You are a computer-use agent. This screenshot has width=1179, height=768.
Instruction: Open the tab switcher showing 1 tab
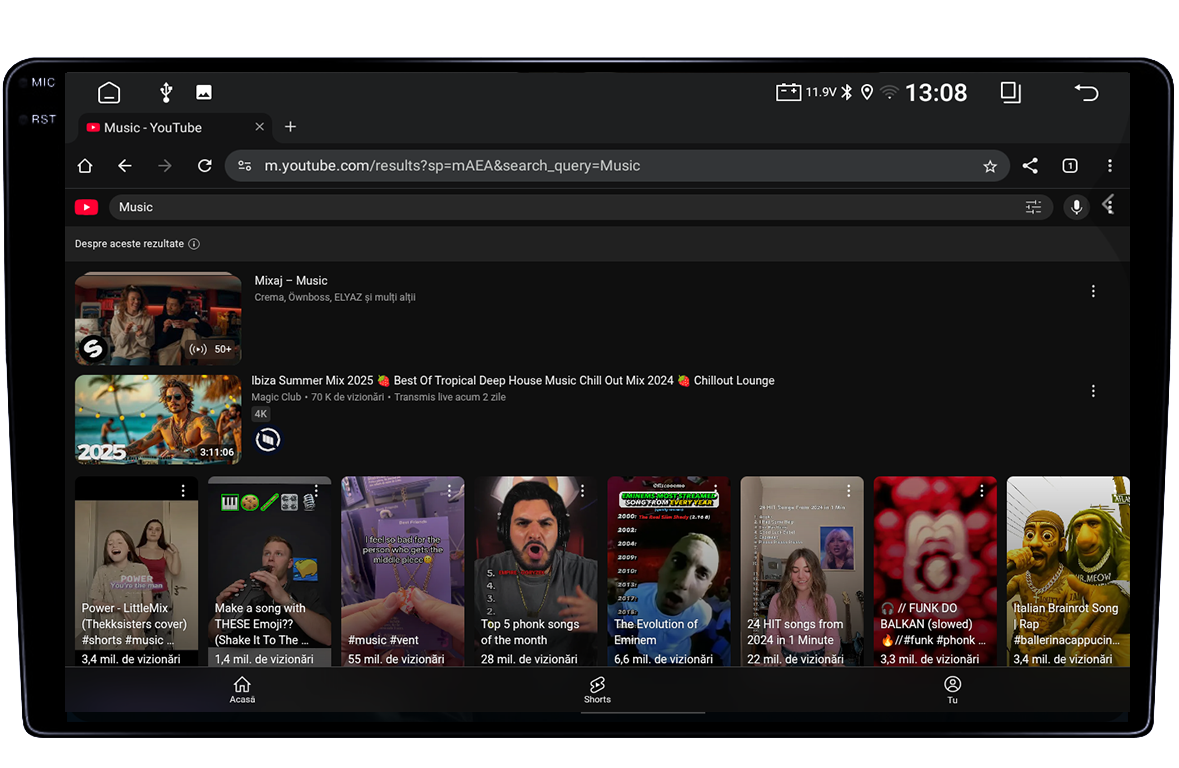point(1070,165)
